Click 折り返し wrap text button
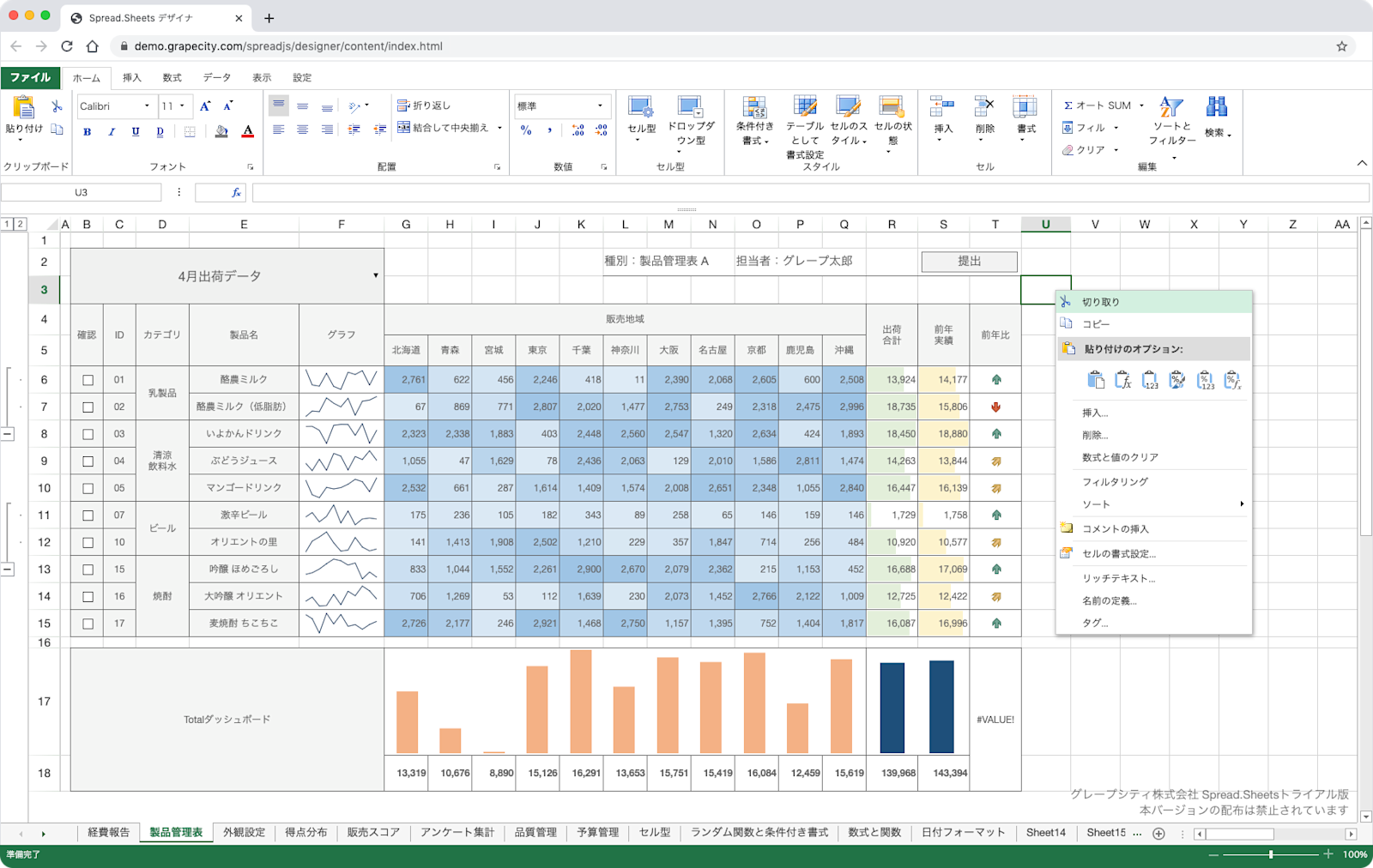Image resolution: width=1373 pixels, height=868 pixels. (x=424, y=105)
